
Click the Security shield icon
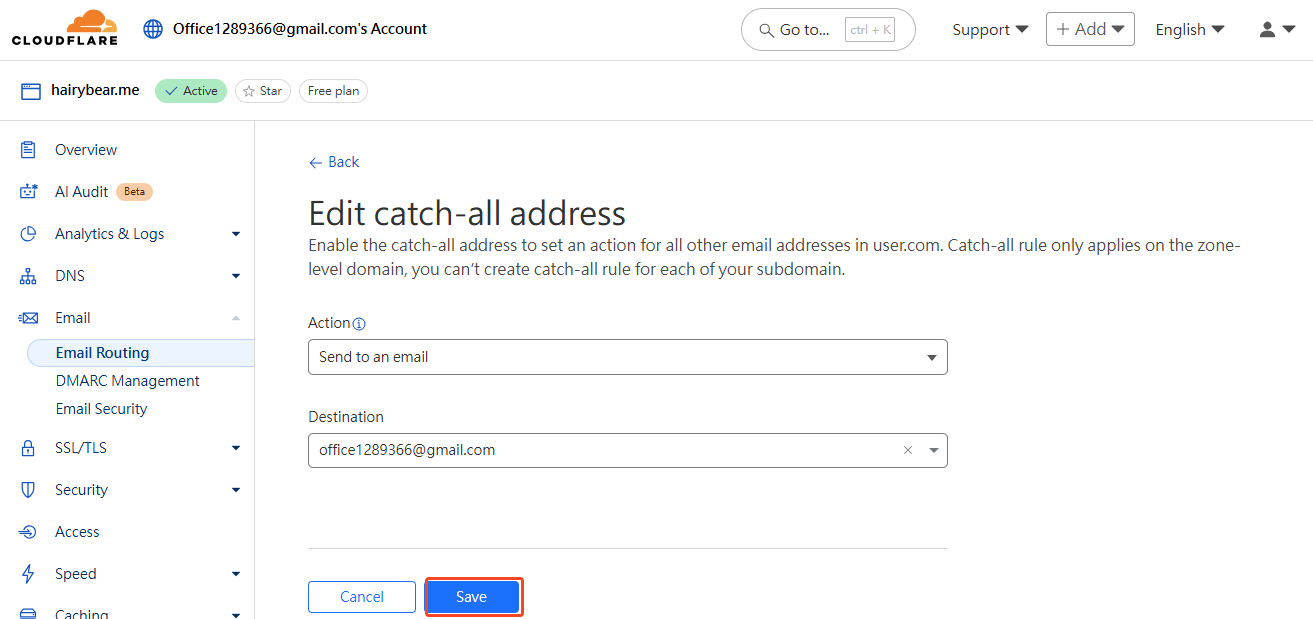(x=28, y=490)
